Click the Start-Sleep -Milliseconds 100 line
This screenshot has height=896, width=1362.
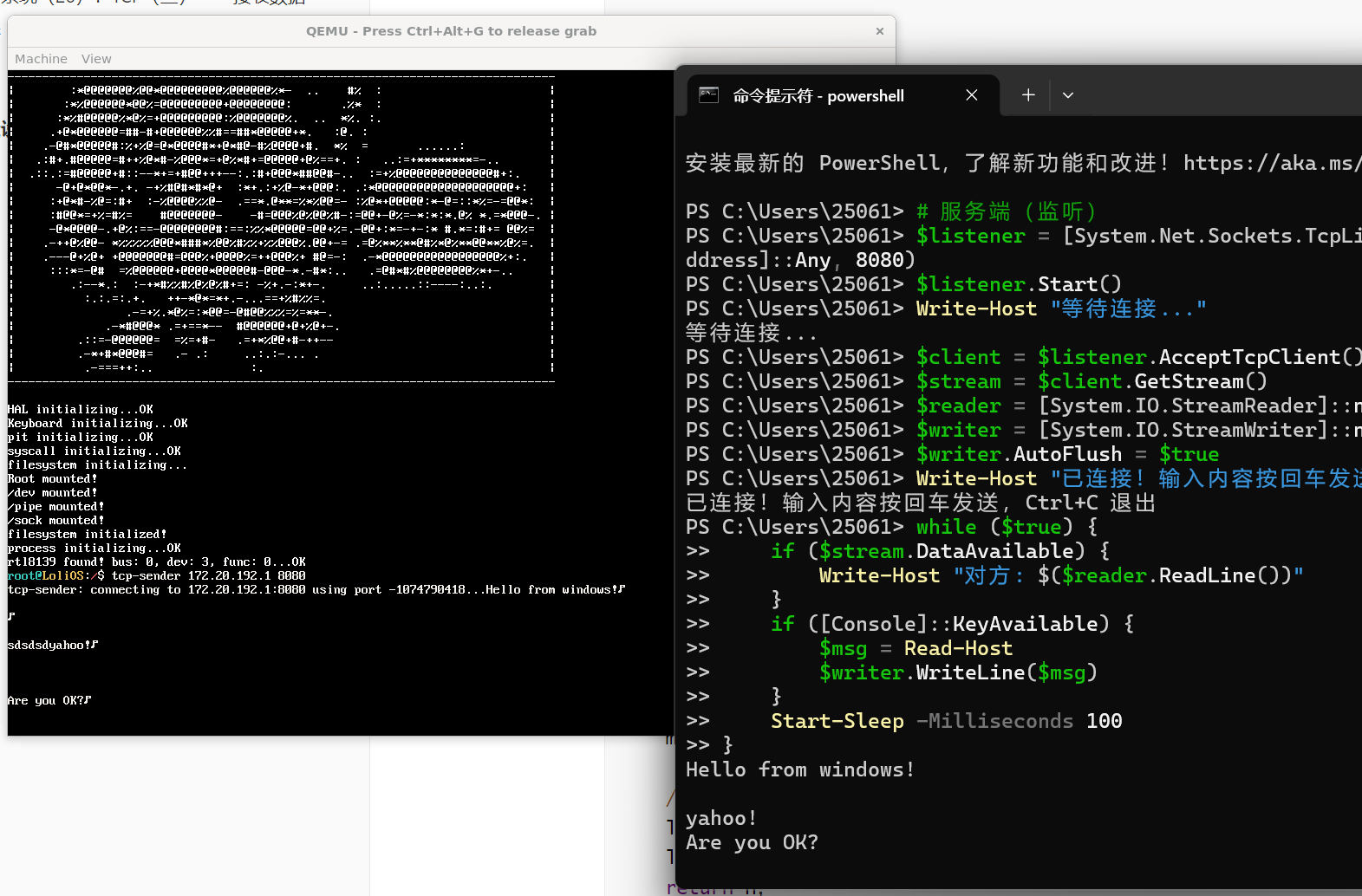point(945,721)
